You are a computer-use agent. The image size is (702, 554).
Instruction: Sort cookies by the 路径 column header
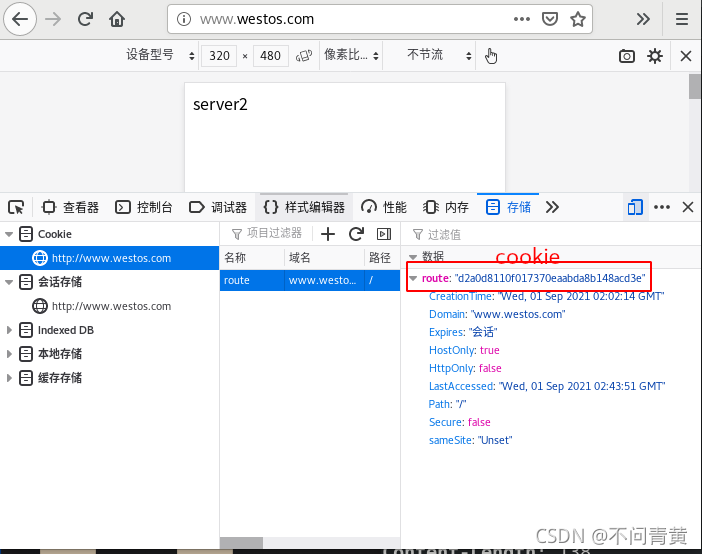[x=382, y=258]
